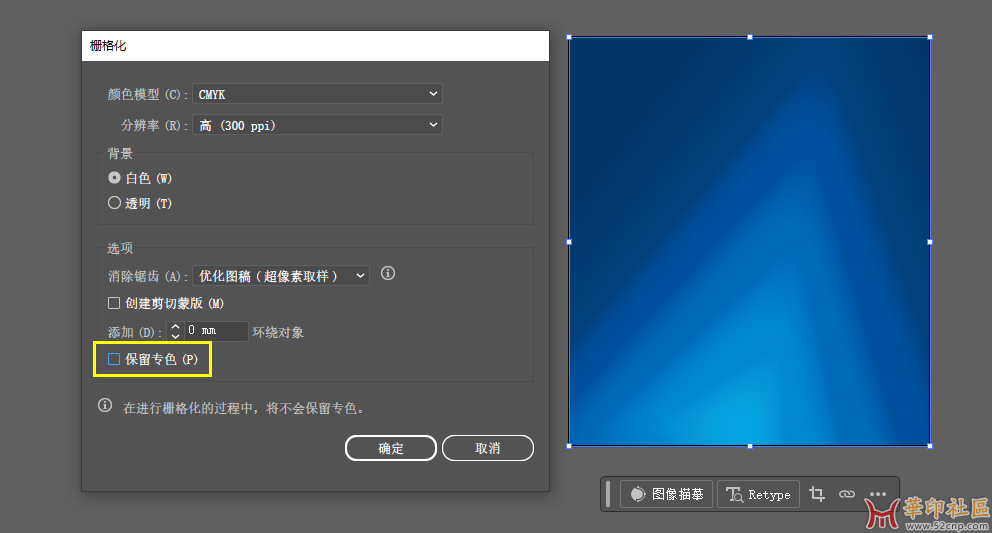This screenshot has width=992, height=533.
Task: Select the 白色 (W) background radio button
Action: [114, 178]
